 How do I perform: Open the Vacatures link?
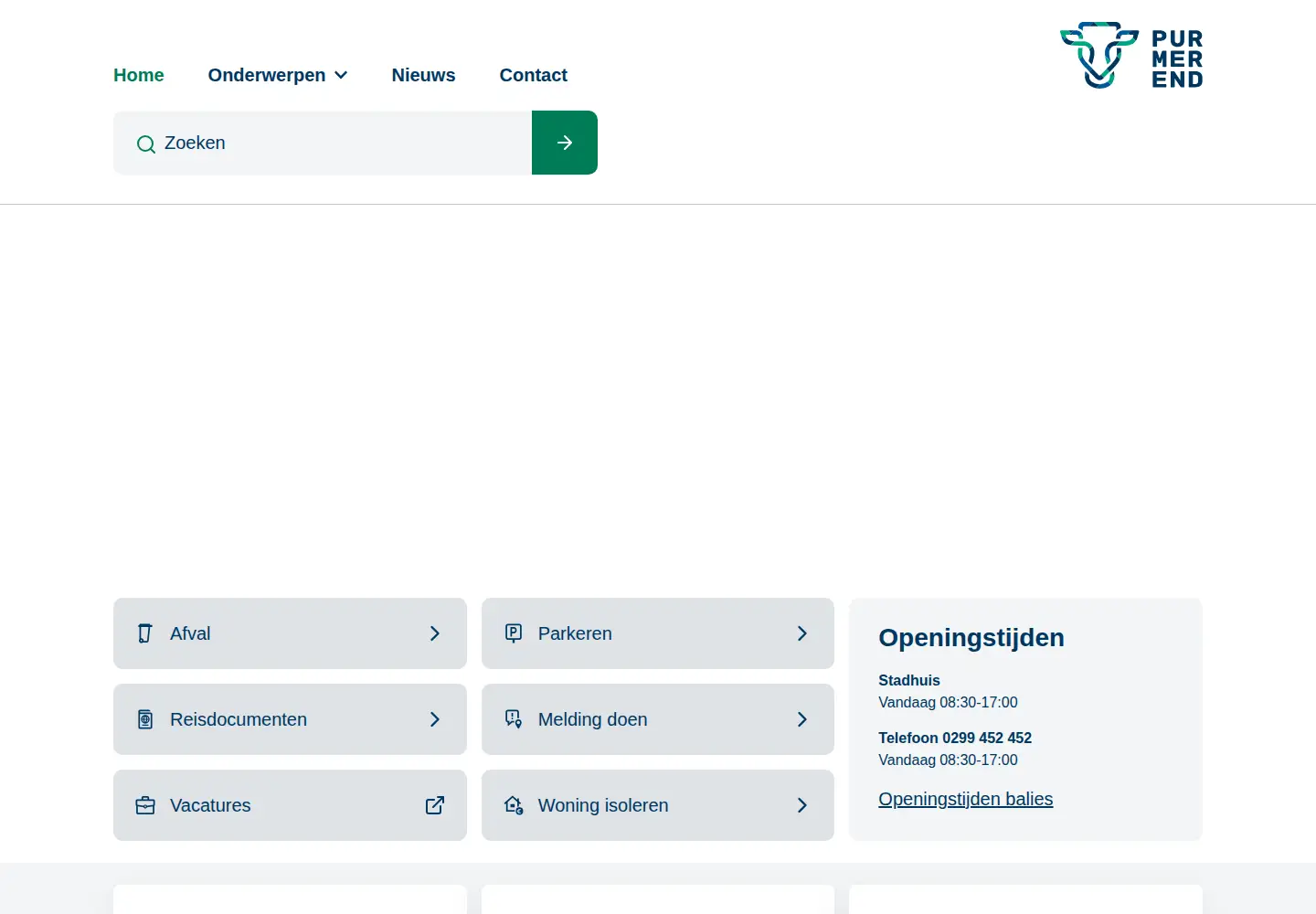pyautogui.click(x=290, y=805)
